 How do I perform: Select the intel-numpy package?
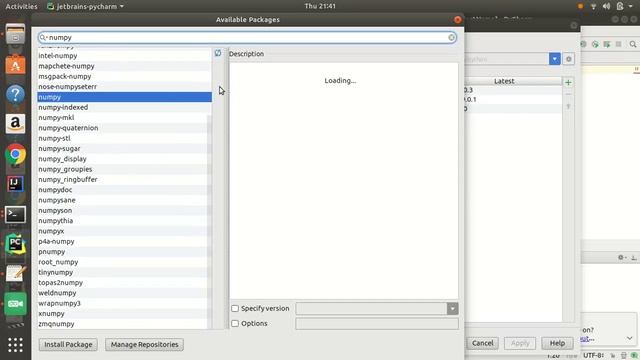pyautogui.click(x=124, y=56)
